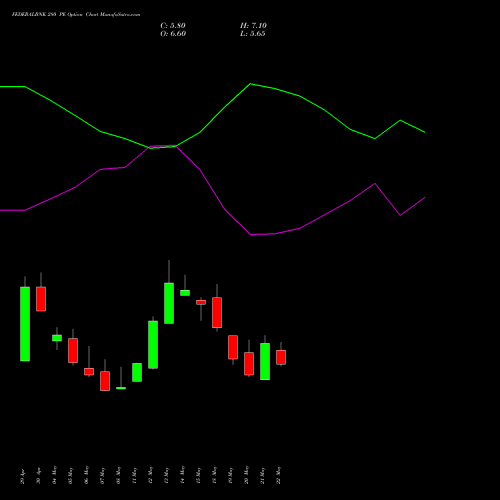The width and height of the screenshot is (500, 500).
Task: Click the green indicator line's peak
Action: (251, 84)
